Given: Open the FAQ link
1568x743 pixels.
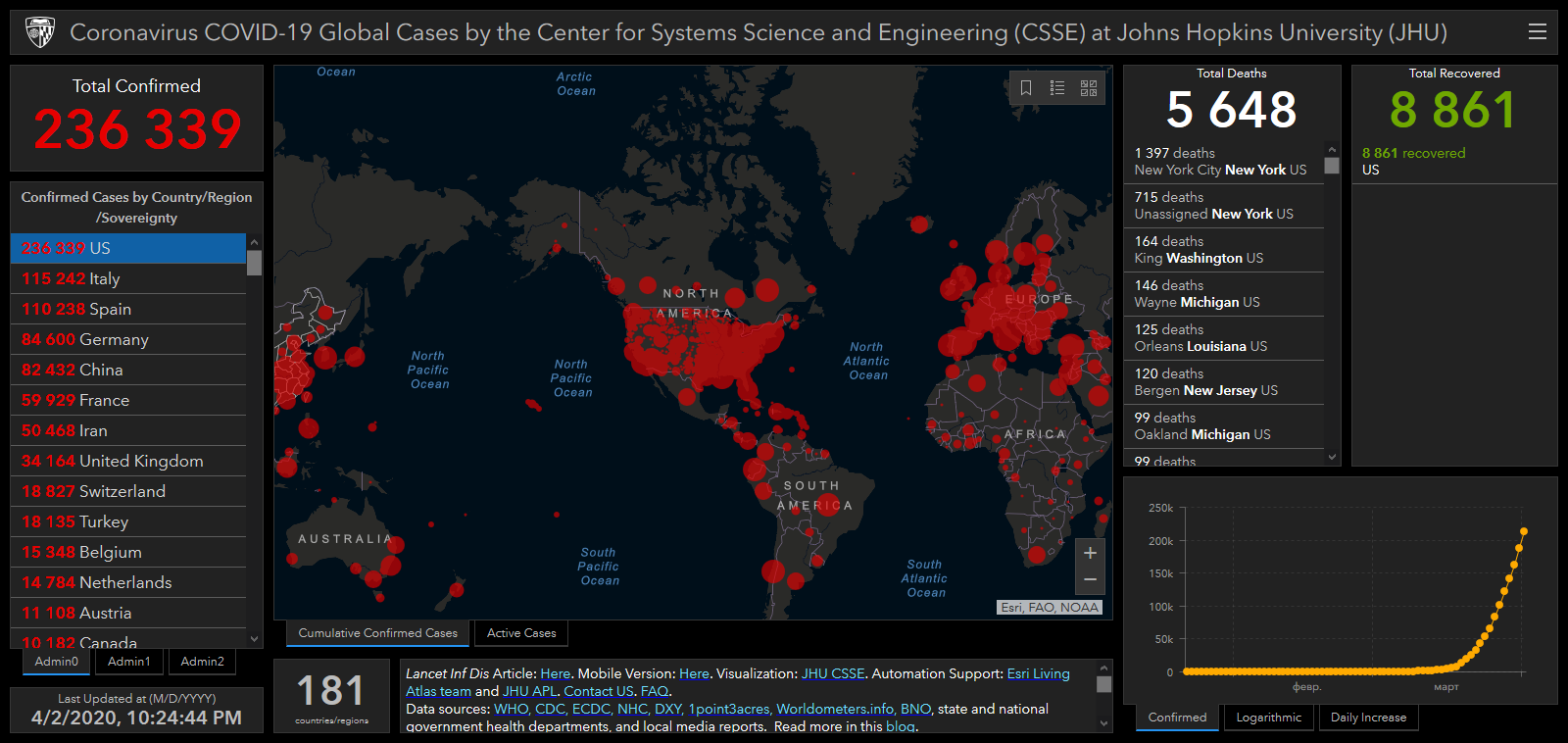Looking at the screenshot, I should pos(654,691).
